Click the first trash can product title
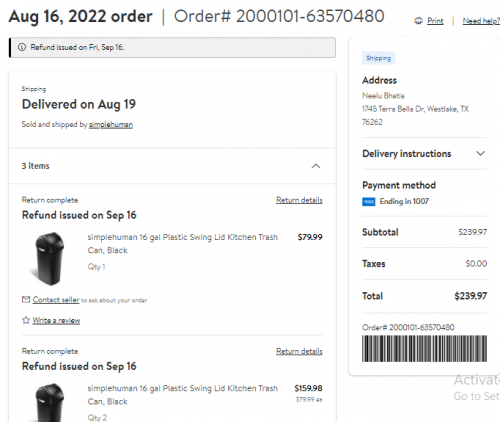The width and height of the screenshot is (500, 422). [x=182, y=244]
